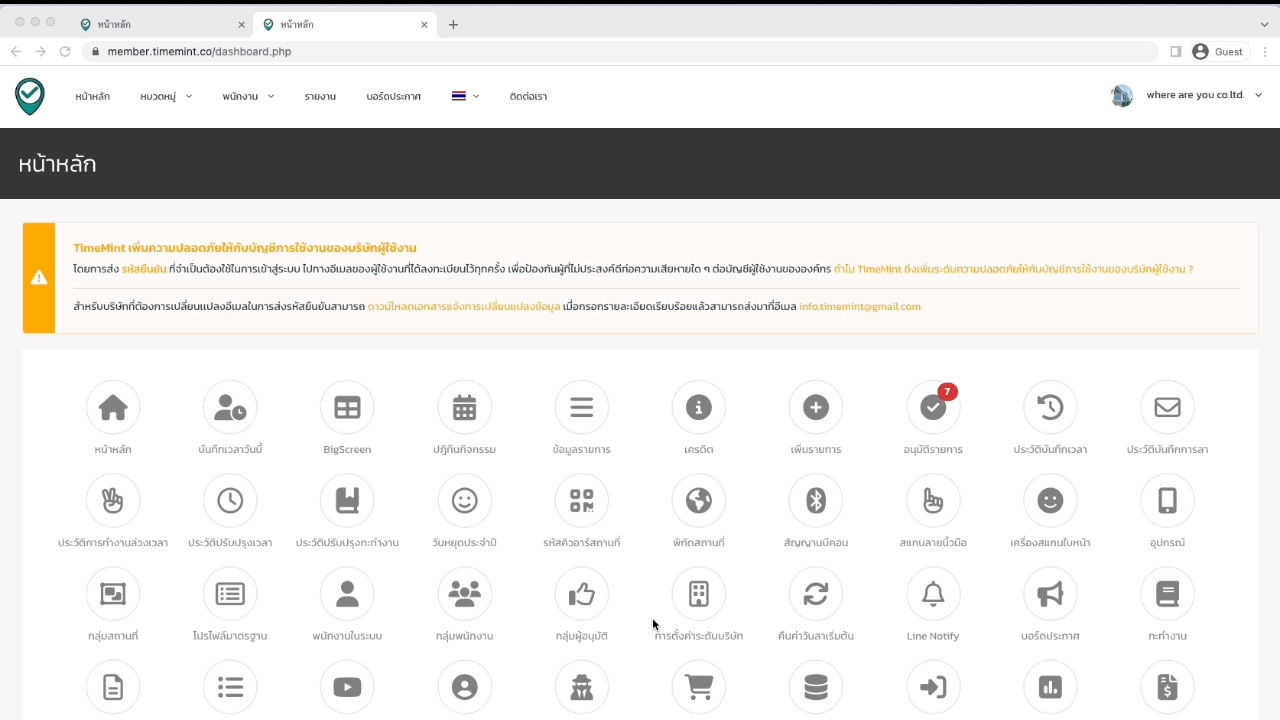
Task: Click the browser address bar URL
Action: [199, 52]
